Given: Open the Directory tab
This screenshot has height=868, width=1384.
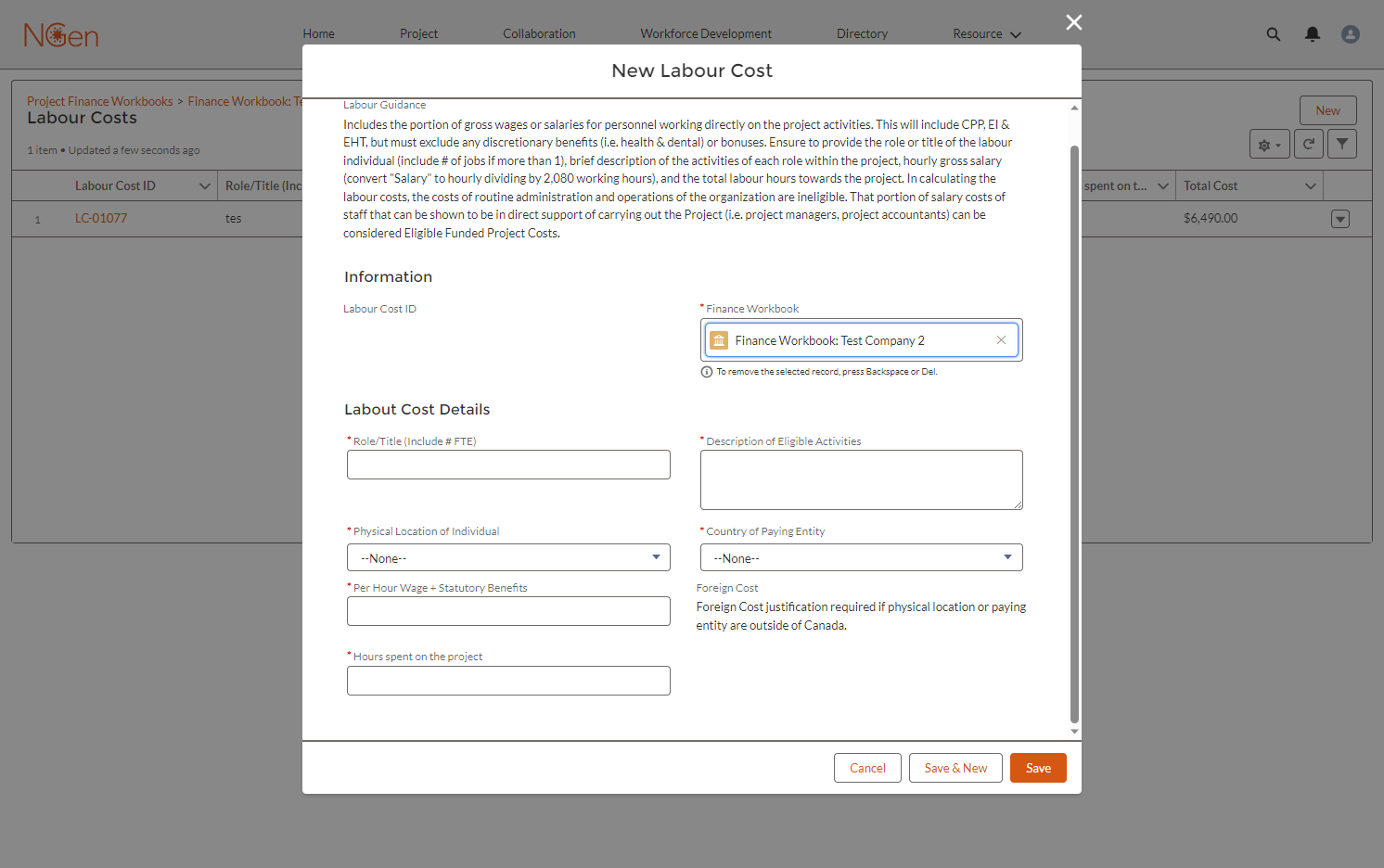Looking at the screenshot, I should point(862,34).
